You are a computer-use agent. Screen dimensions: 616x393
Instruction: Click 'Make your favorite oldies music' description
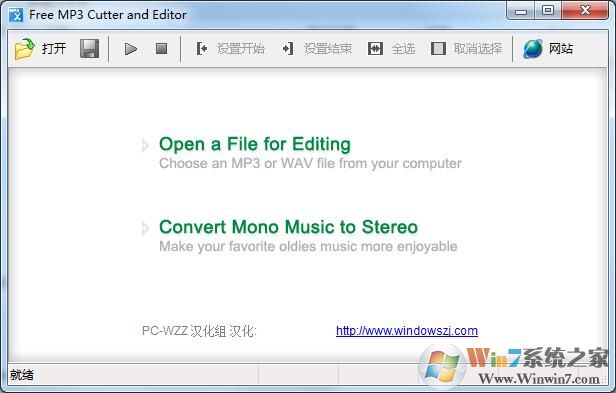pos(308,246)
